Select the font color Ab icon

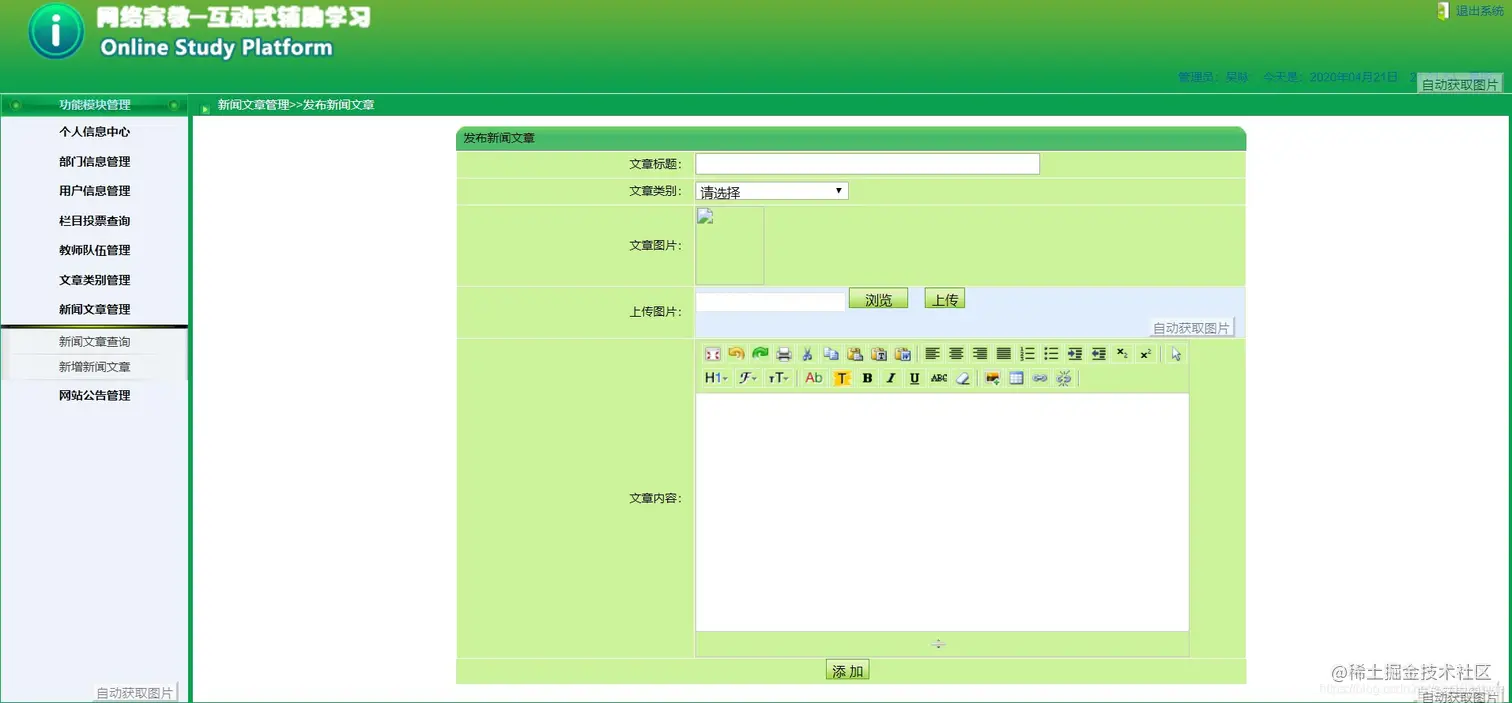[814, 378]
